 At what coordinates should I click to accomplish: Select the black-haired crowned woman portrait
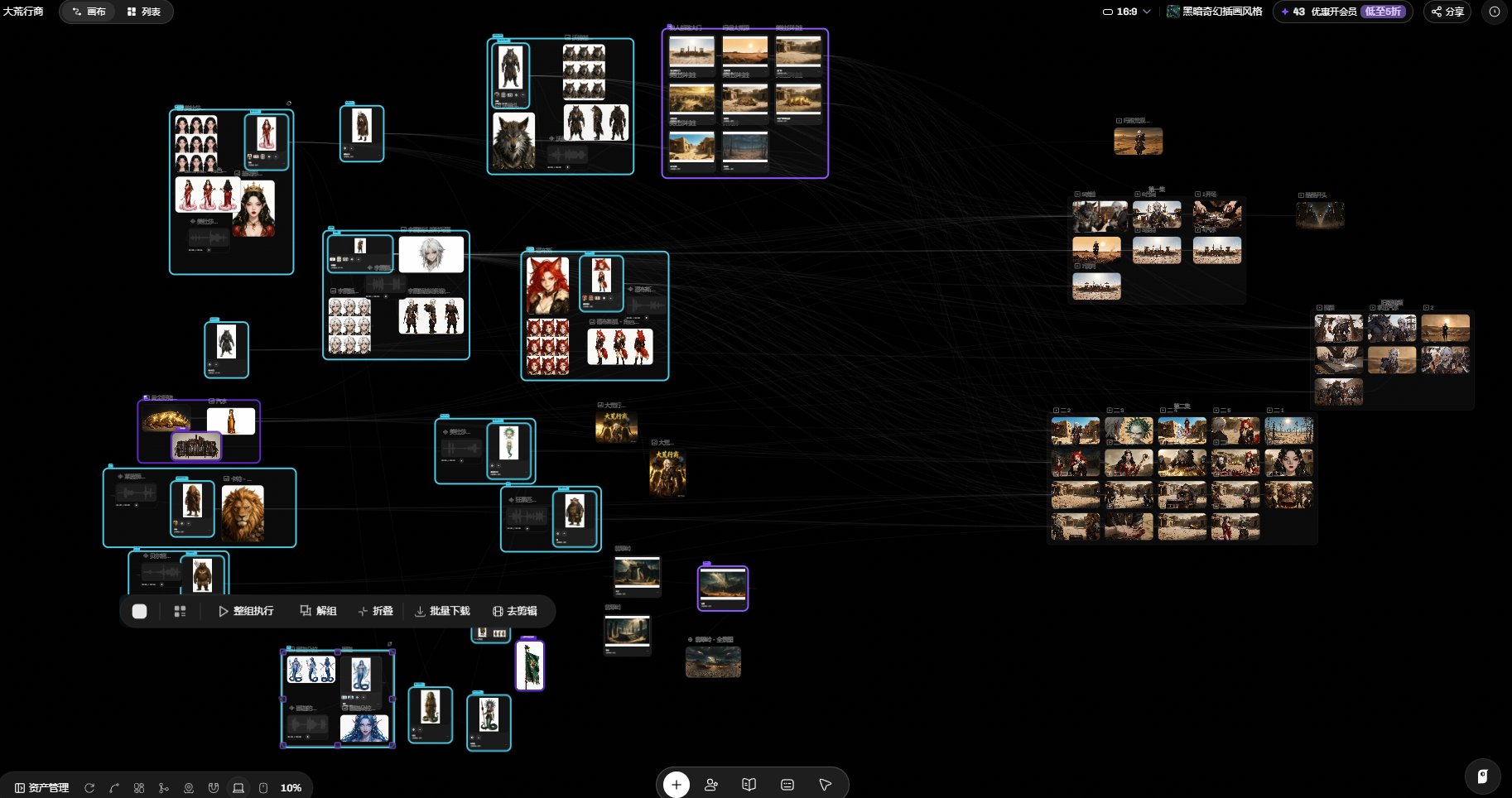pos(254,209)
